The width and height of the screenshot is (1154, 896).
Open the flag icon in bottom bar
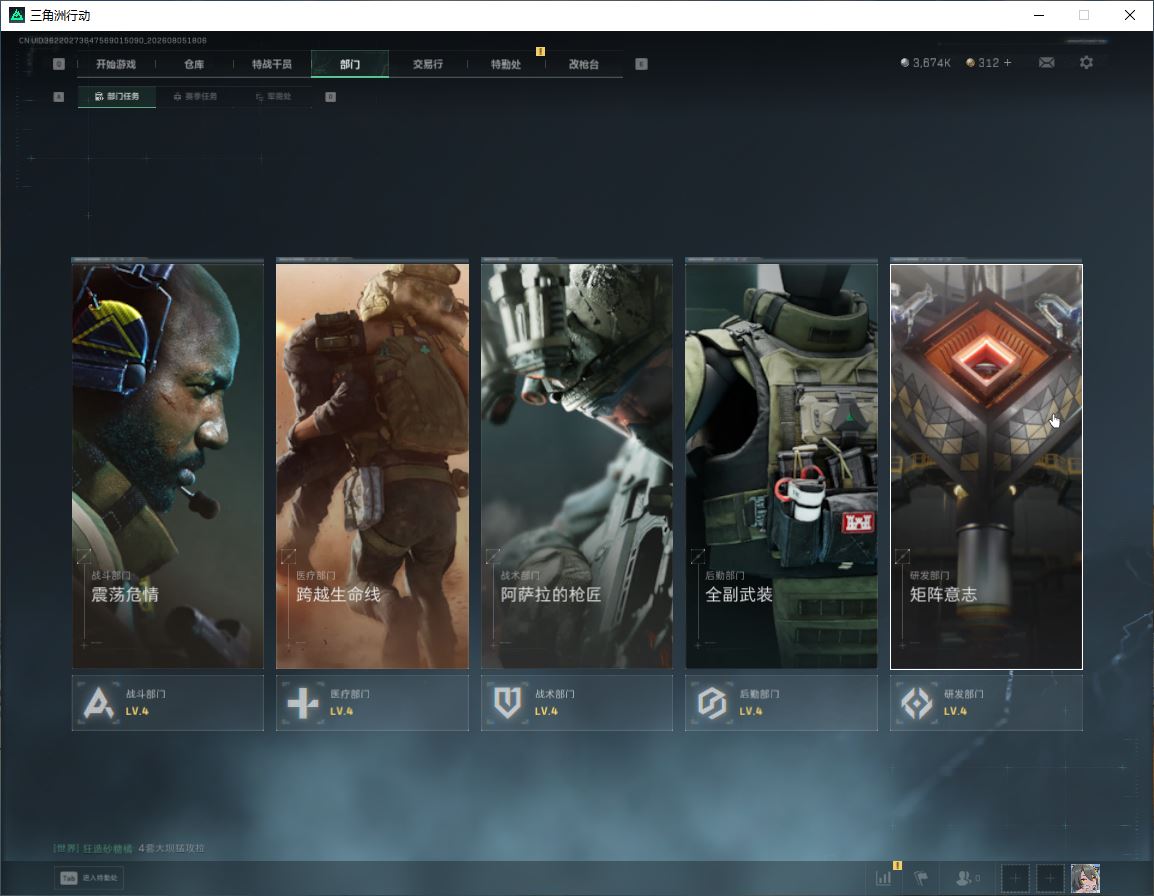coord(921,878)
